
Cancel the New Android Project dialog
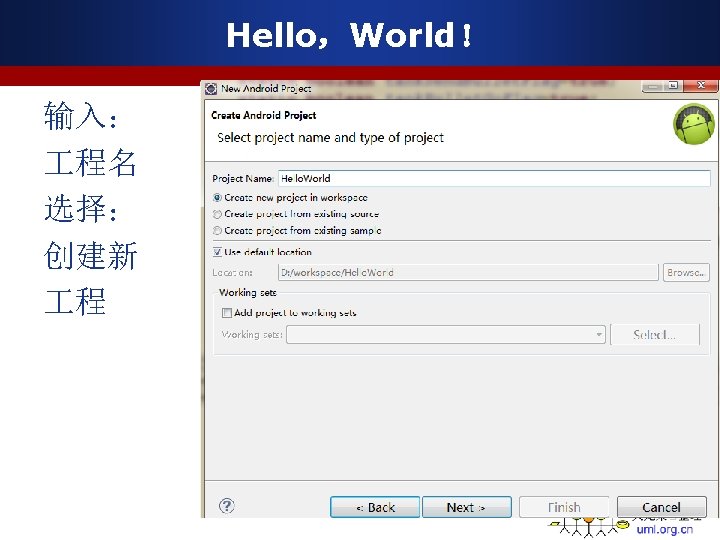point(661,507)
